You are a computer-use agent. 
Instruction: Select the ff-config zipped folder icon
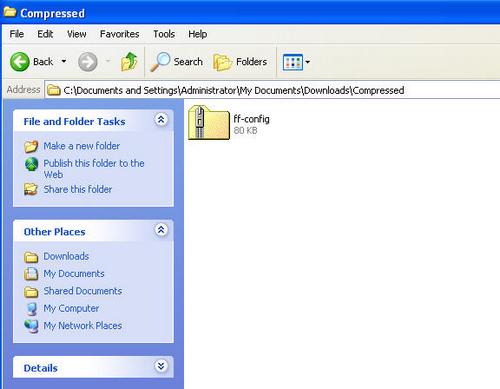point(209,122)
